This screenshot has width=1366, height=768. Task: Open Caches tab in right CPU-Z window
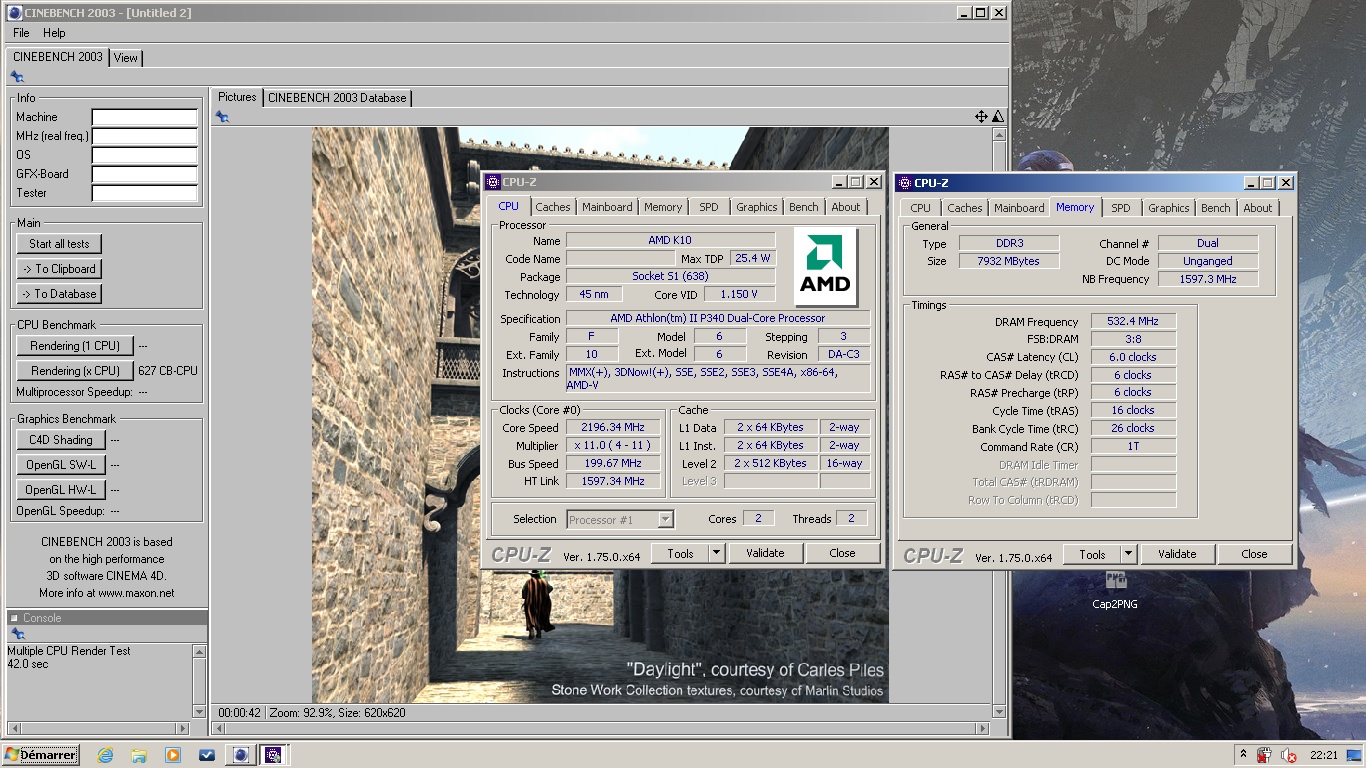coord(964,208)
